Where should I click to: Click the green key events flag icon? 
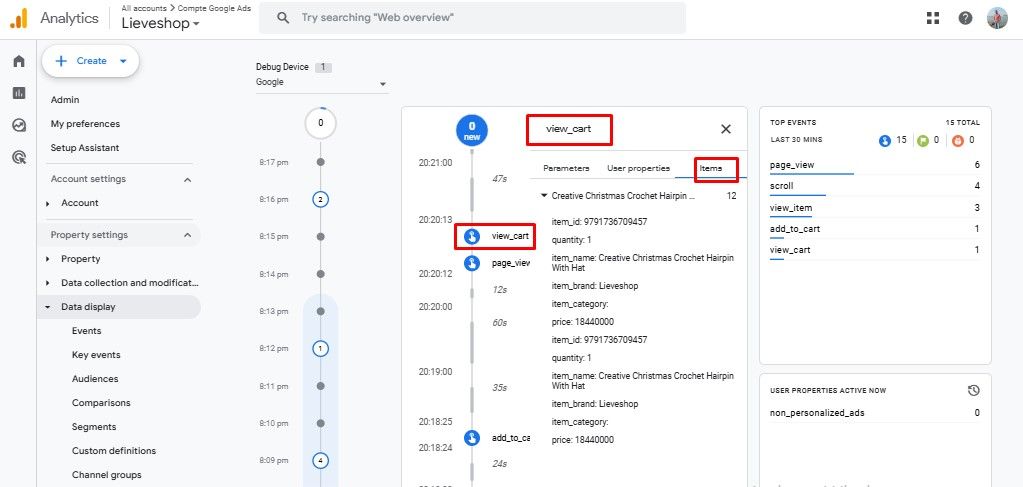click(x=923, y=140)
